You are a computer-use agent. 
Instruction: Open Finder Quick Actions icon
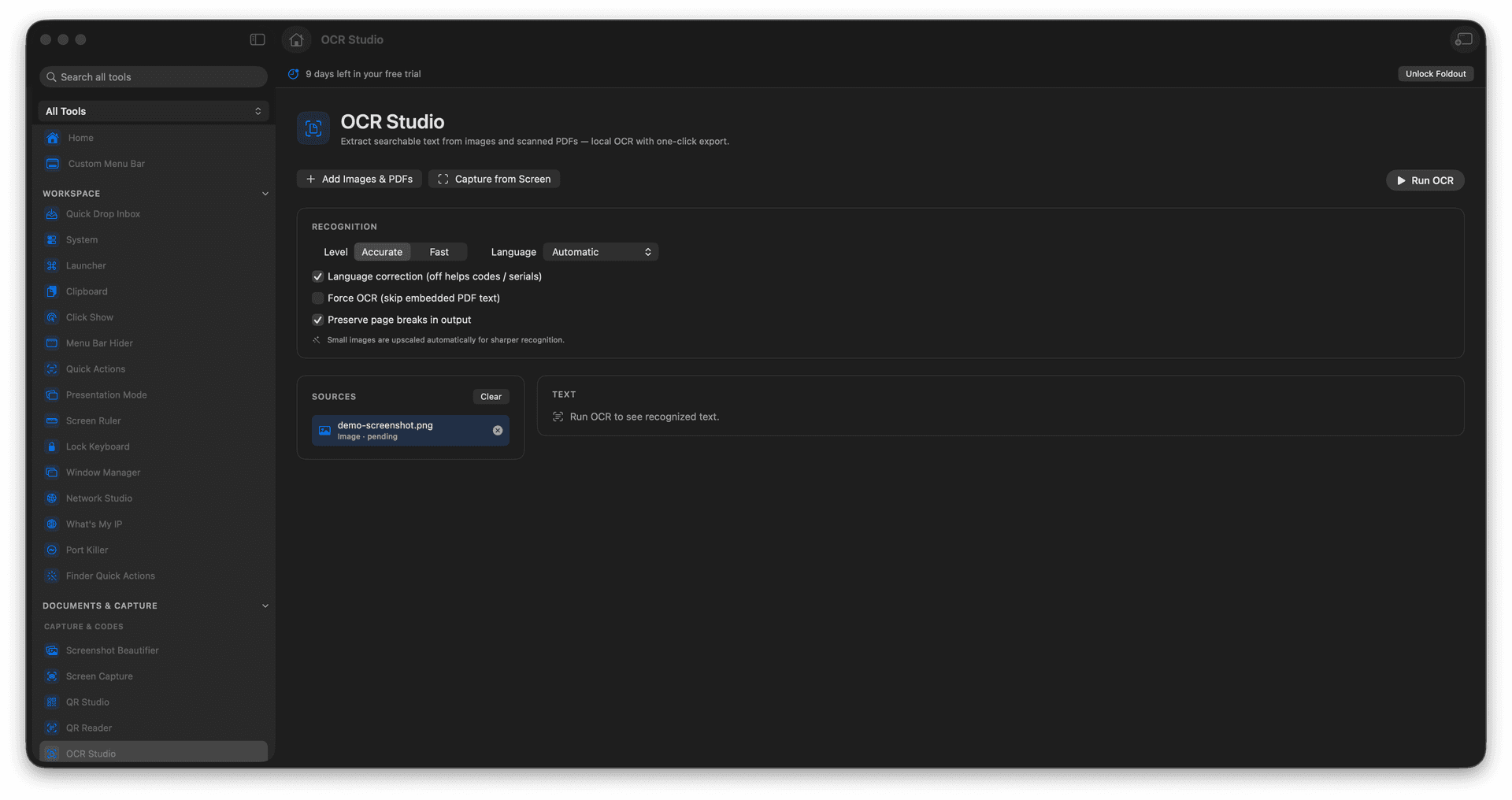(52, 576)
